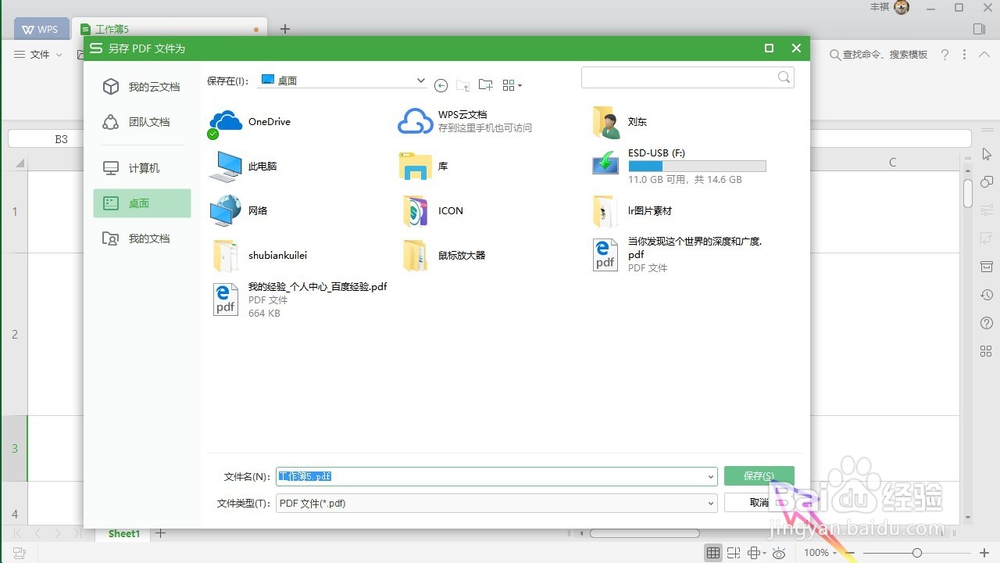The height and width of the screenshot is (563, 1000).
Task: Collapse the ribbon with the chevron
Action: pos(985,55)
